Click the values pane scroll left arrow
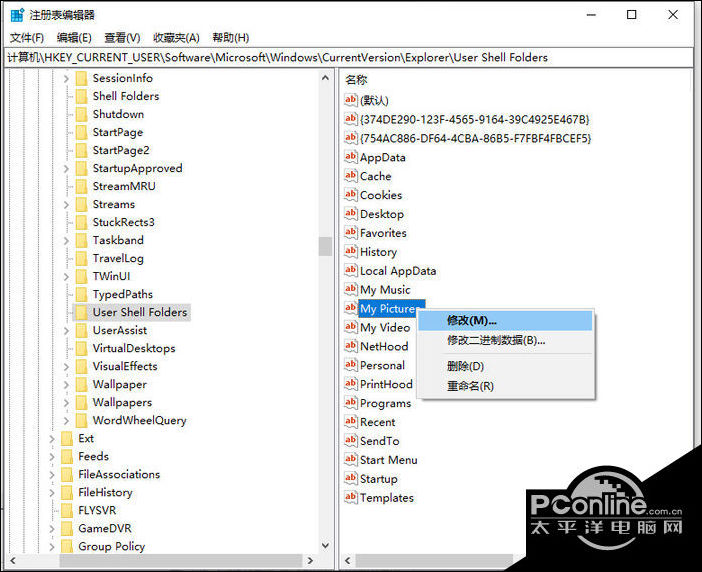The width and height of the screenshot is (702, 572). point(347,560)
